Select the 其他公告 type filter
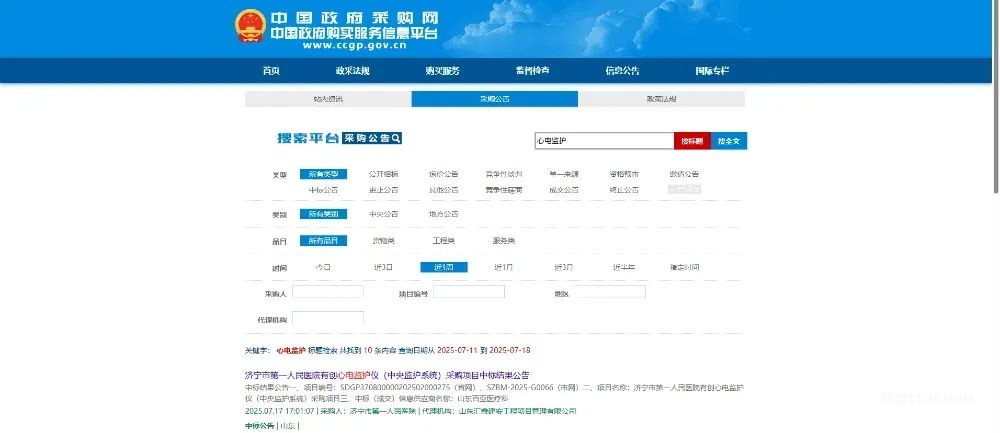The width and height of the screenshot is (1000, 433). (x=443, y=190)
